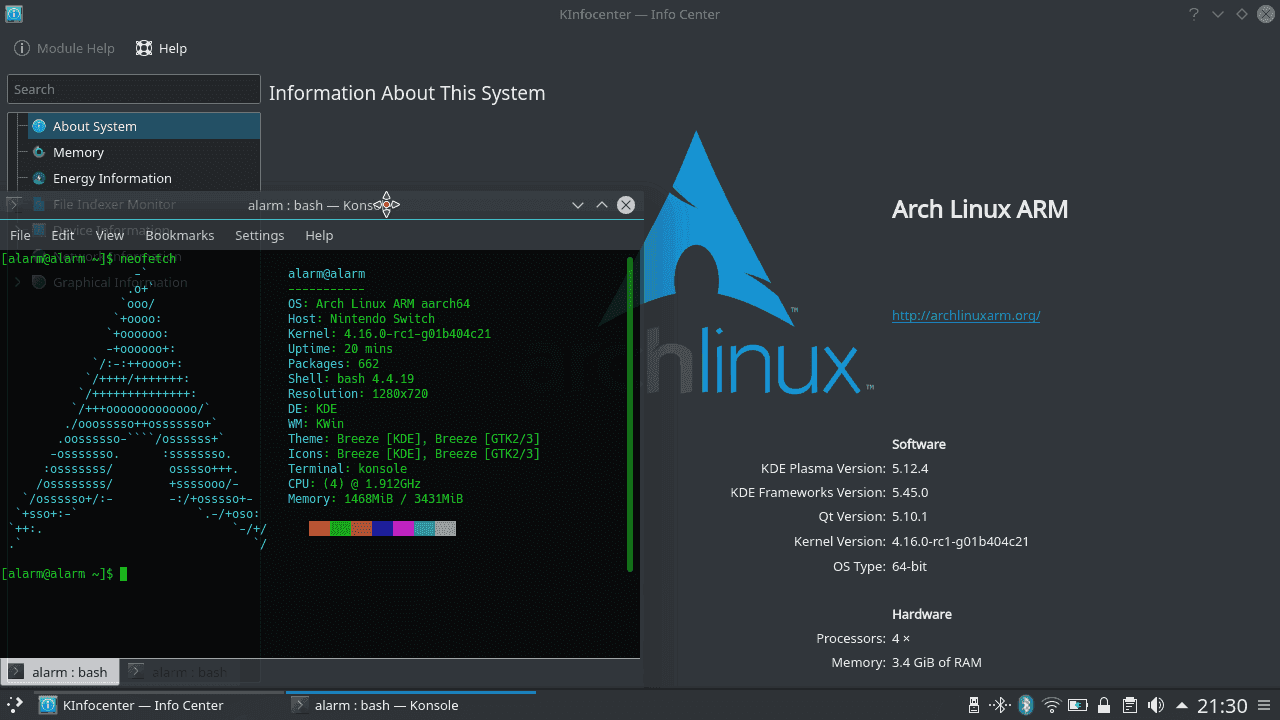Switch to the Konsole taskbar entry
Image resolution: width=1280 pixels, height=720 pixels.
(x=410, y=705)
